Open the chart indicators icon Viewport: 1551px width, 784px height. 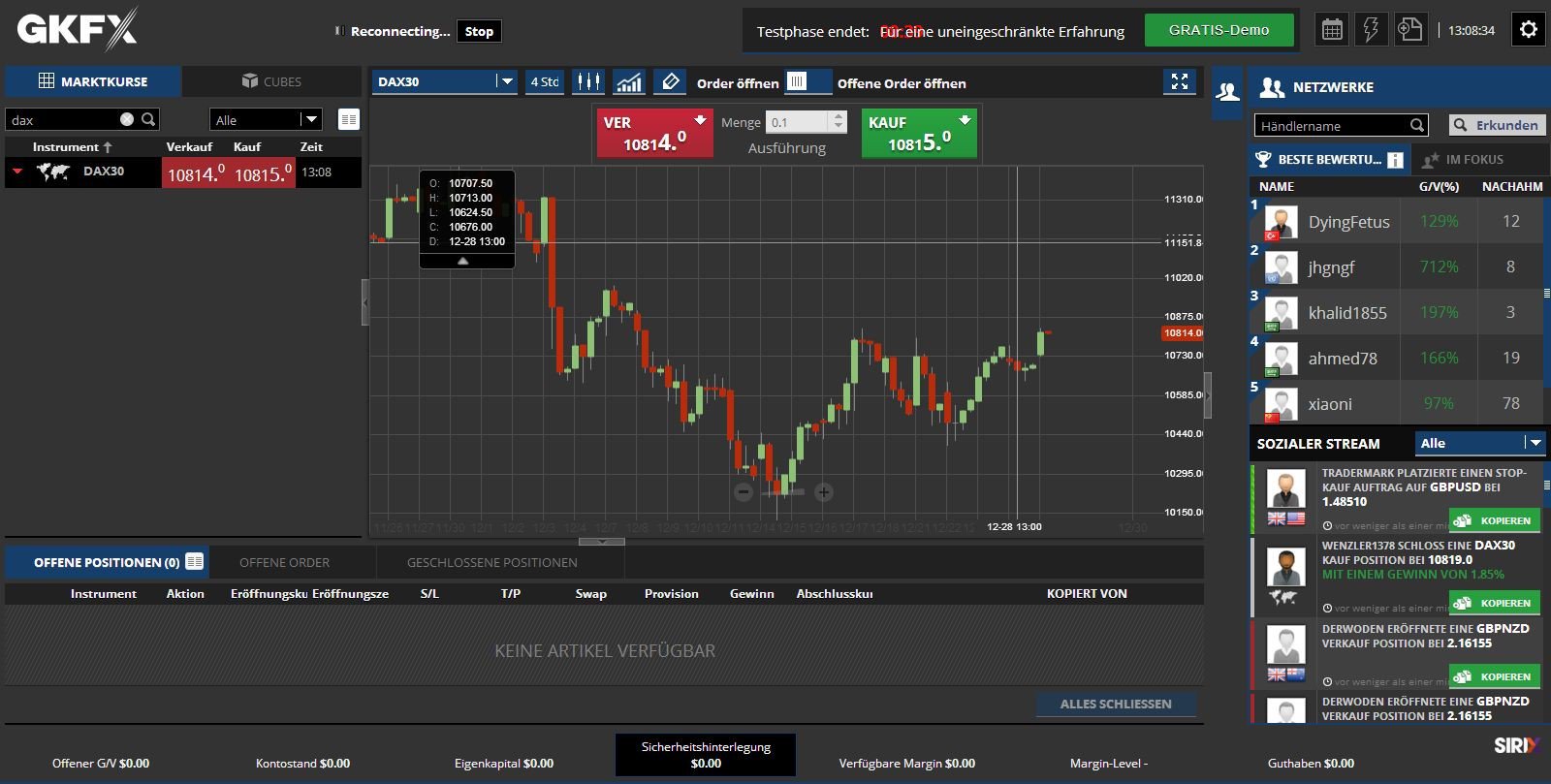[x=629, y=81]
